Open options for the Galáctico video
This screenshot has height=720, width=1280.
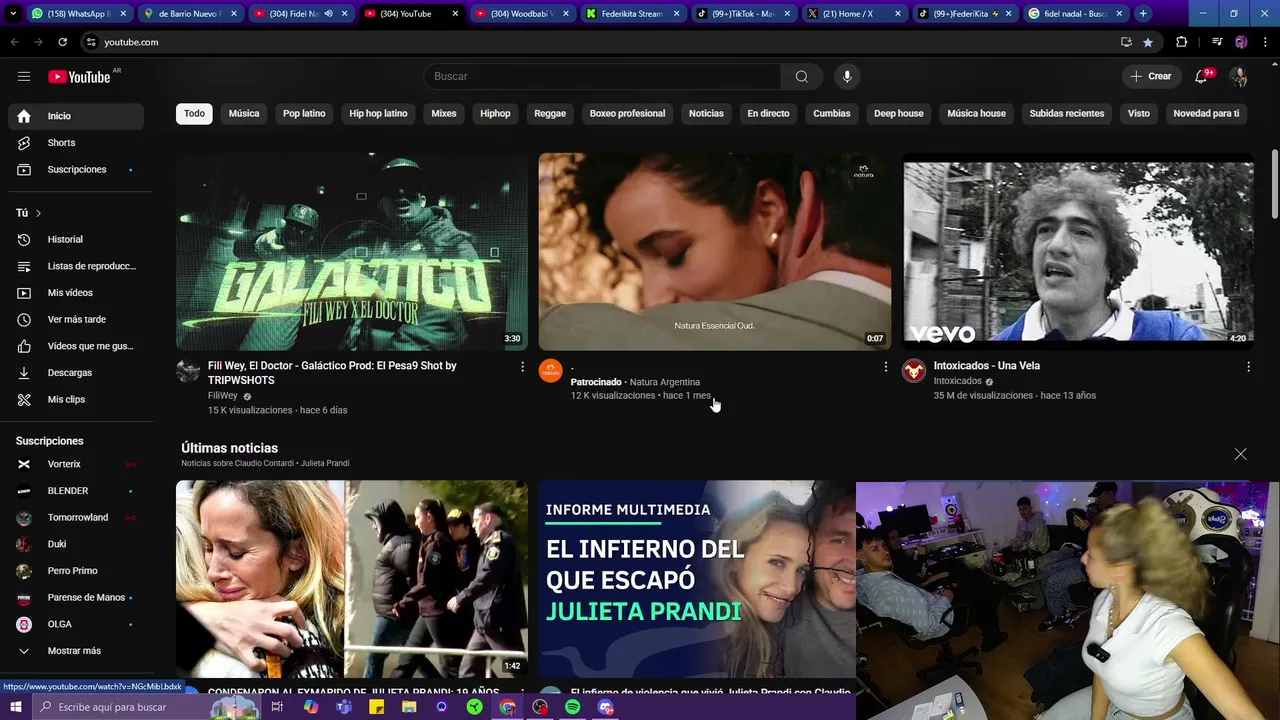click(522, 367)
